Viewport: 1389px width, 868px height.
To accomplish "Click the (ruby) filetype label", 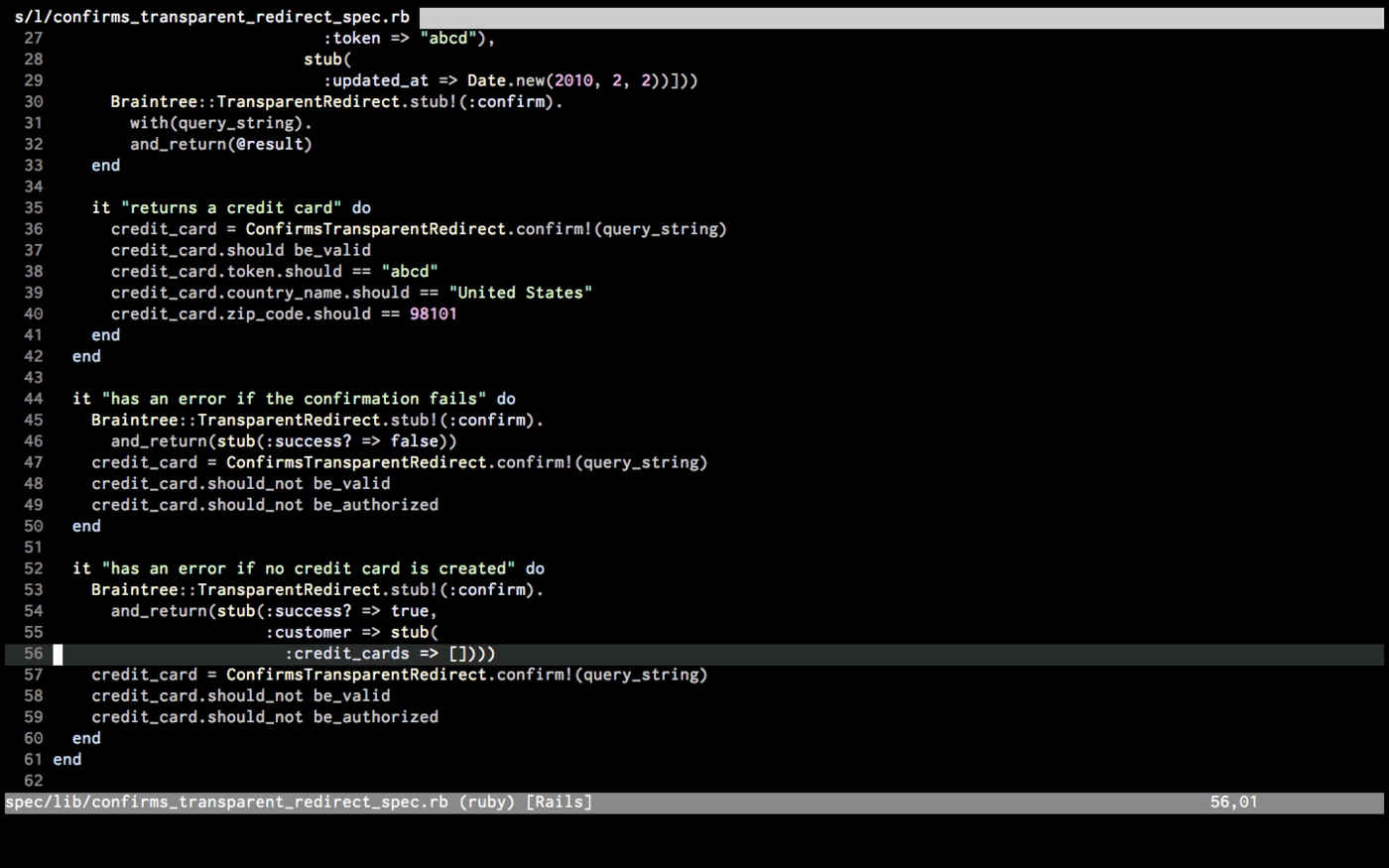I will pyautogui.click(x=487, y=802).
